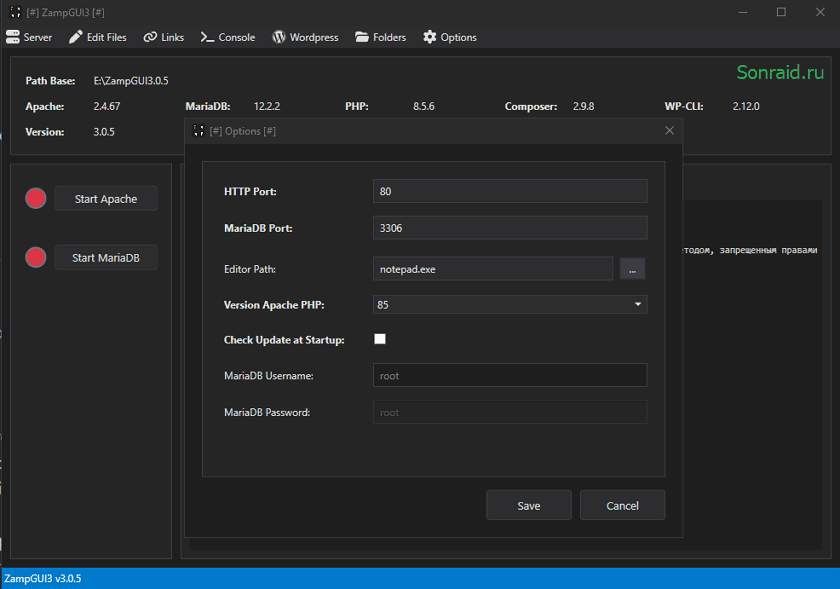Open the Console menu
Viewport: 840px width, 589px height.
pos(228,37)
